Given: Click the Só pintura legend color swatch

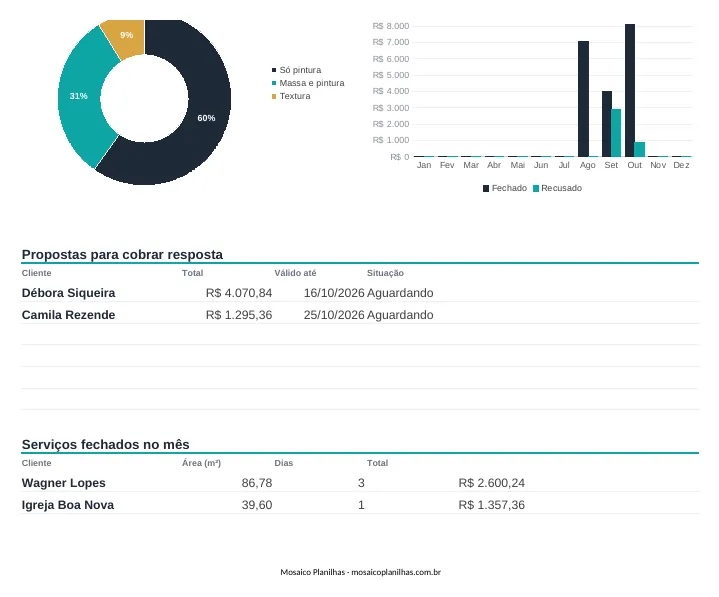Looking at the screenshot, I should (x=274, y=70).
